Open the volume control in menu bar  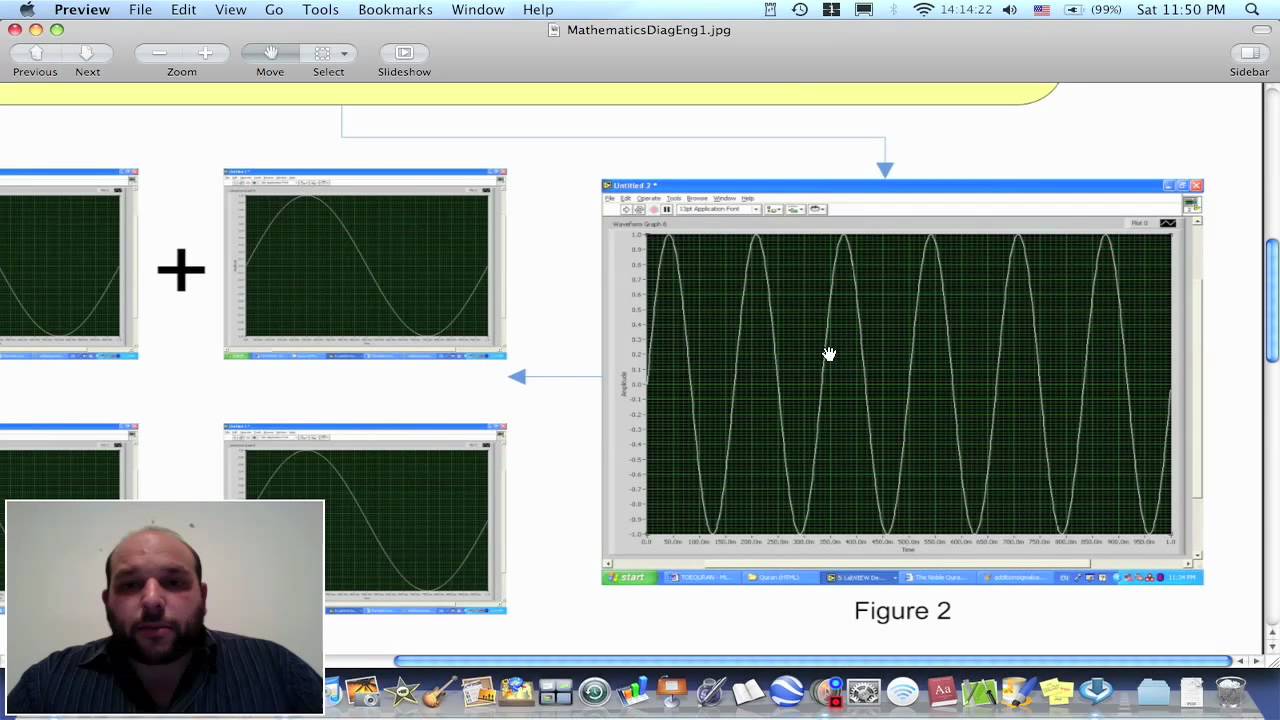(x=1010, y=10)
